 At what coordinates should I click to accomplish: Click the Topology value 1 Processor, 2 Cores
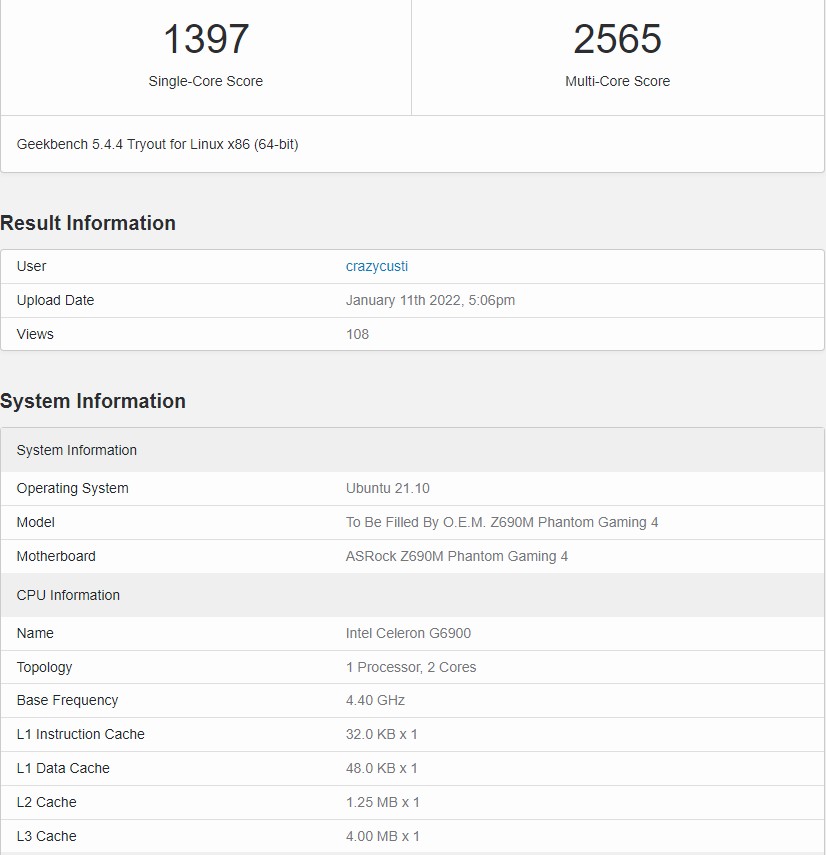coord(411,667)
